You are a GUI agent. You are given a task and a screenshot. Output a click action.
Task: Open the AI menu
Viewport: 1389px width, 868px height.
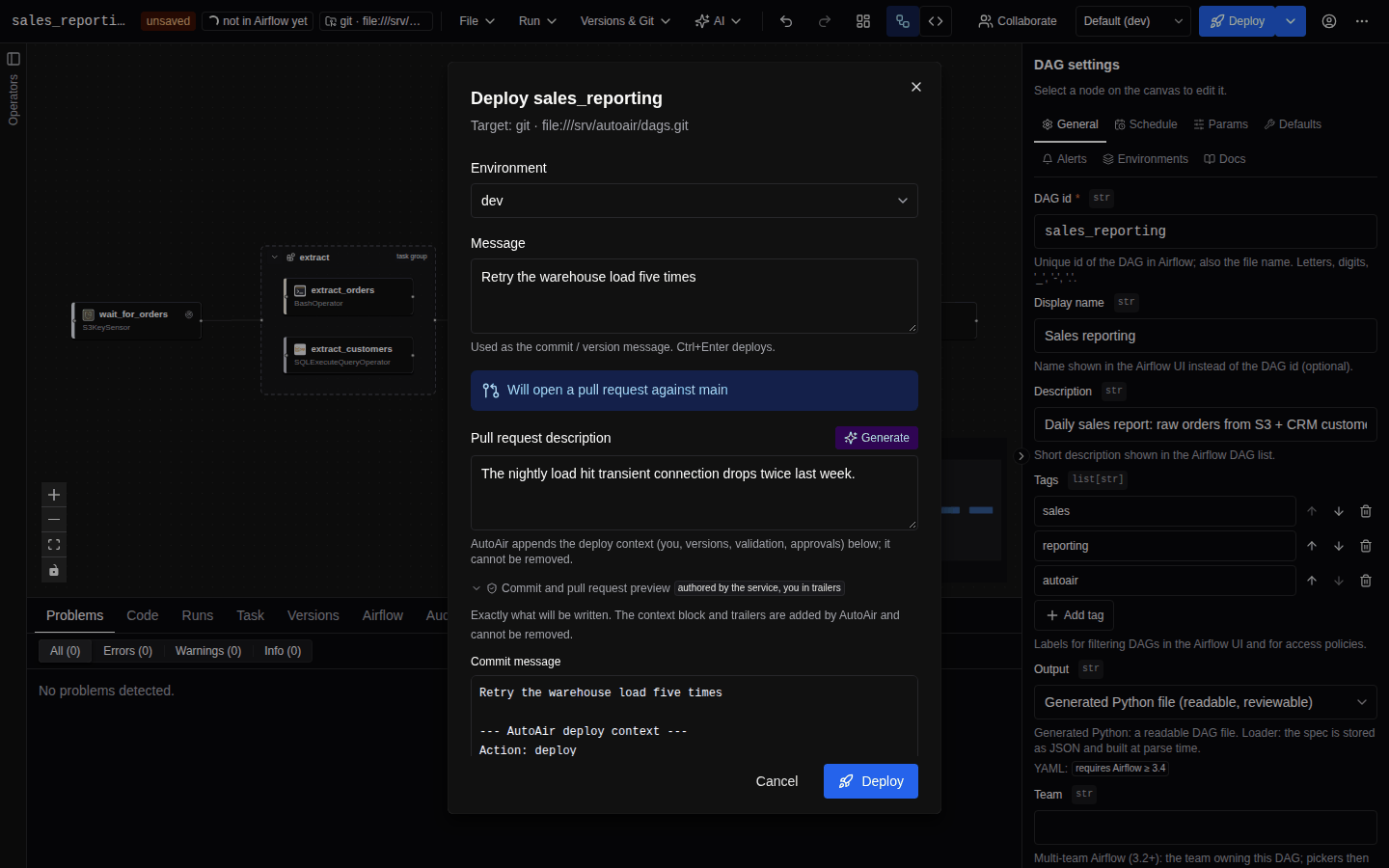click(718, 21)
